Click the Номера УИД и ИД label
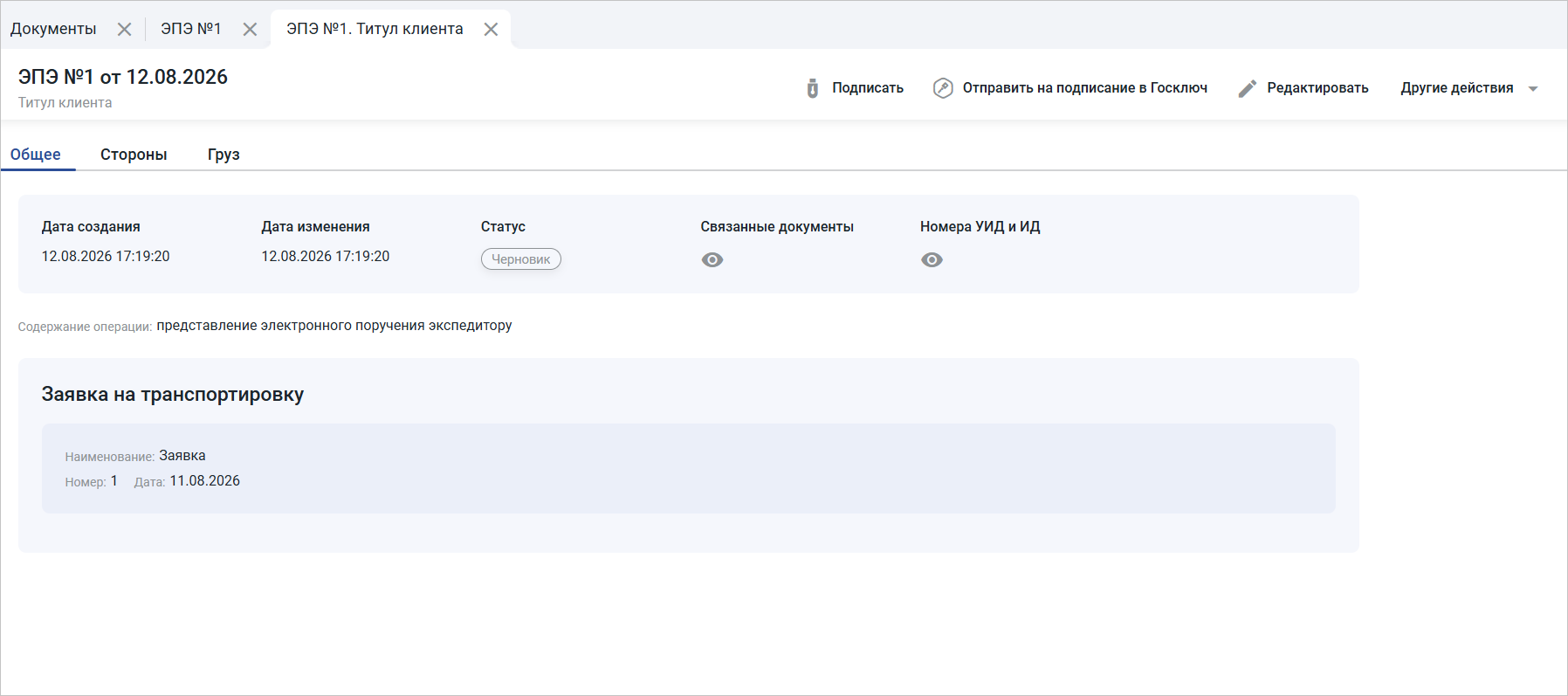 tap(980, 227)
